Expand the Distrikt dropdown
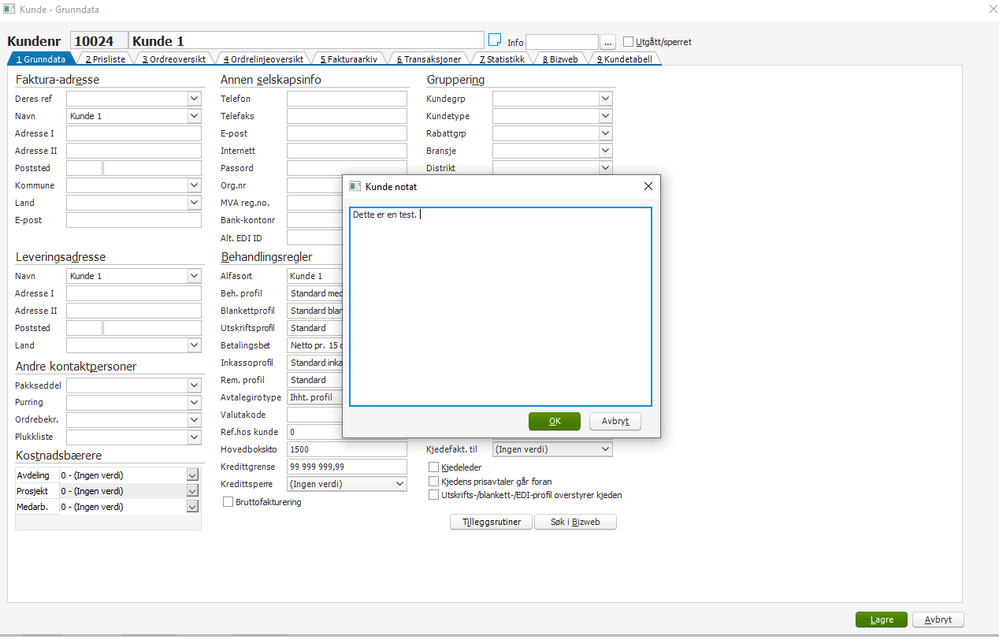This screenshot has height=637, width=999. tap(605, 168)
